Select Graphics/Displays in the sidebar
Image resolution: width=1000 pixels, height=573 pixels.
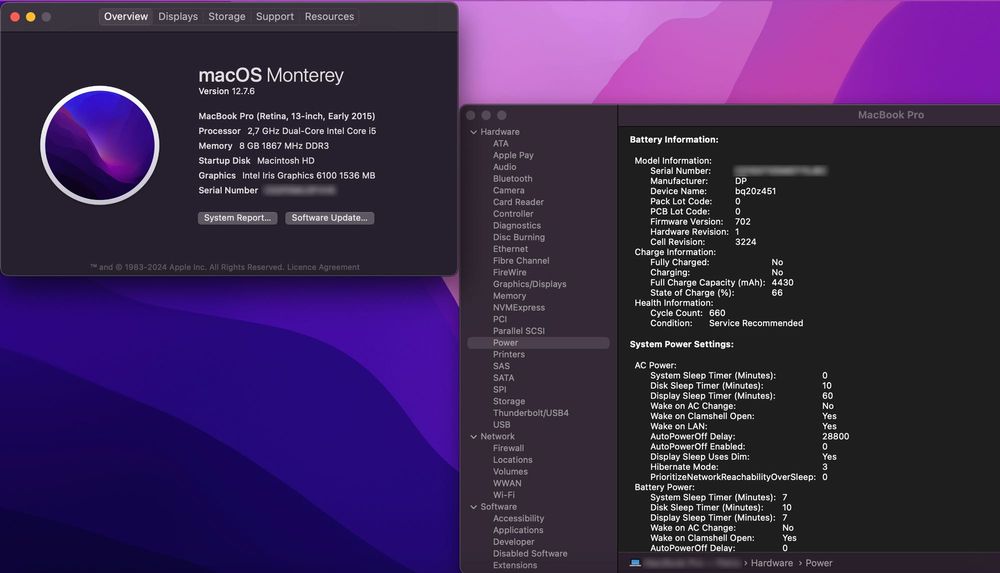pyautogui.click(x=529, y=284)
